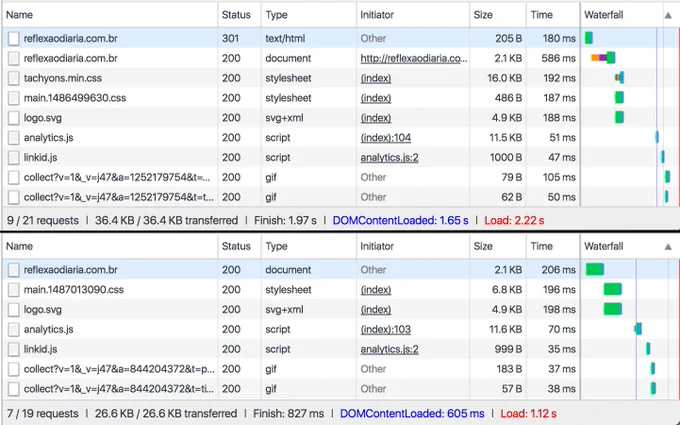The height and width of the screenshot is (425, 680).
Task: Open analytics.js:2 initiator in bottom panel
Action: pyautogui.click(x=389, y=349)
